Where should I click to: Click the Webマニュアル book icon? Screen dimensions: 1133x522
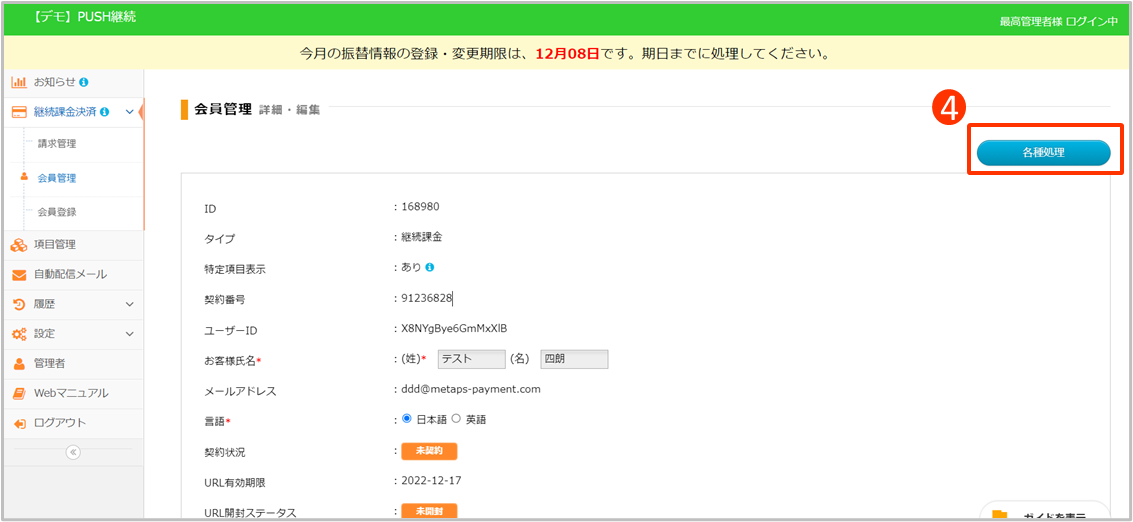[x=19, y=393]
